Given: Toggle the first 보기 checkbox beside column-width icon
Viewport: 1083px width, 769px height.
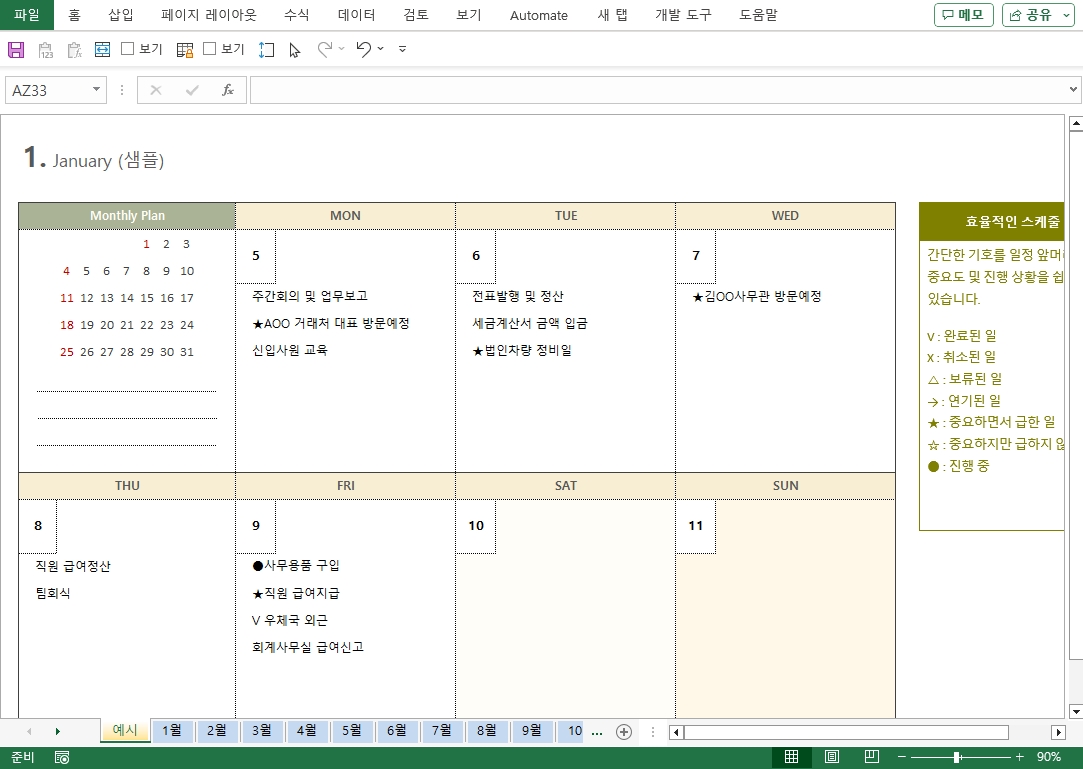Looking at the screenshot, I should click(128, 49).
